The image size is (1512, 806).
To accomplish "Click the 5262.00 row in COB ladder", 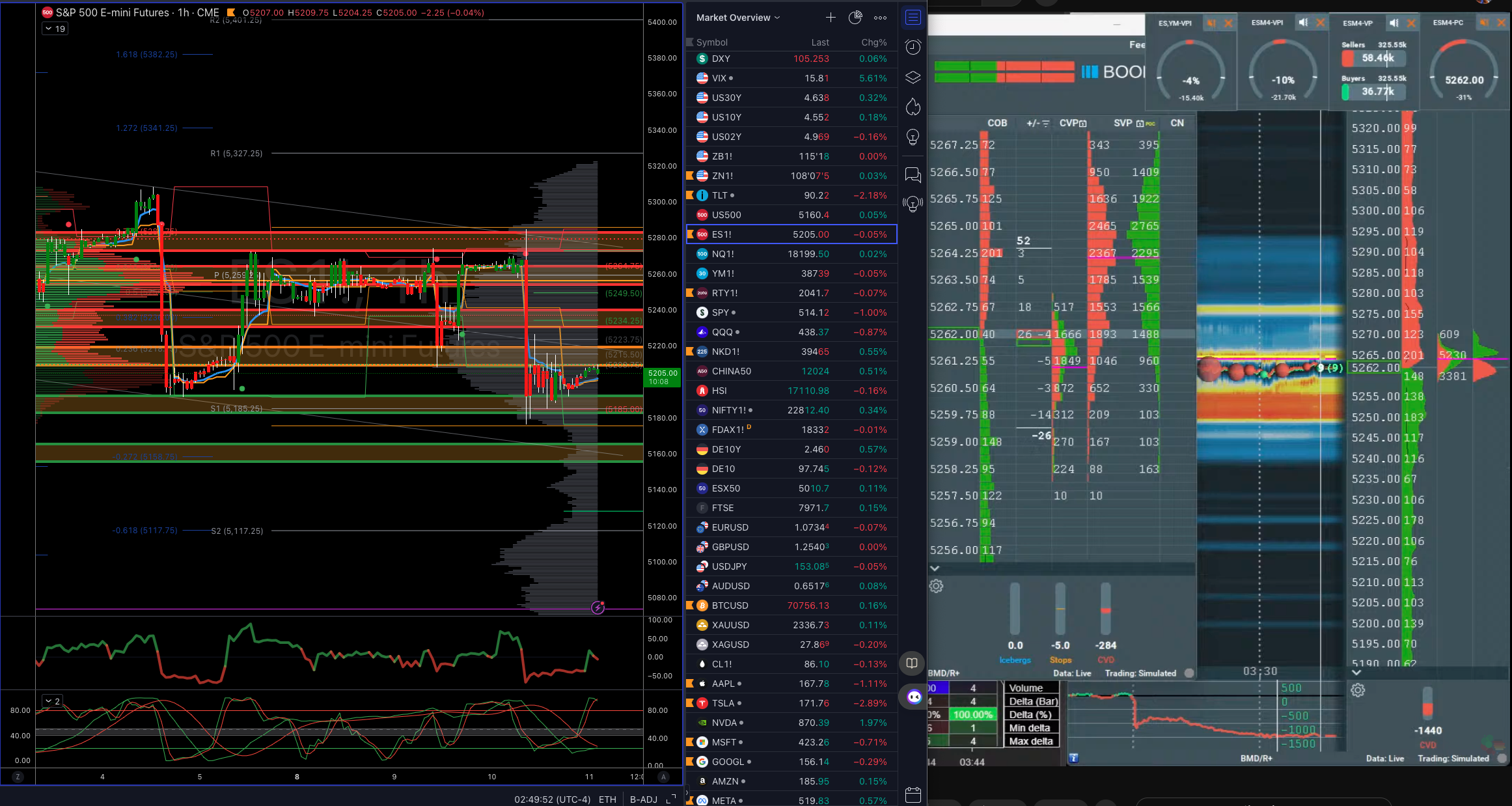I will [1061, 334].
